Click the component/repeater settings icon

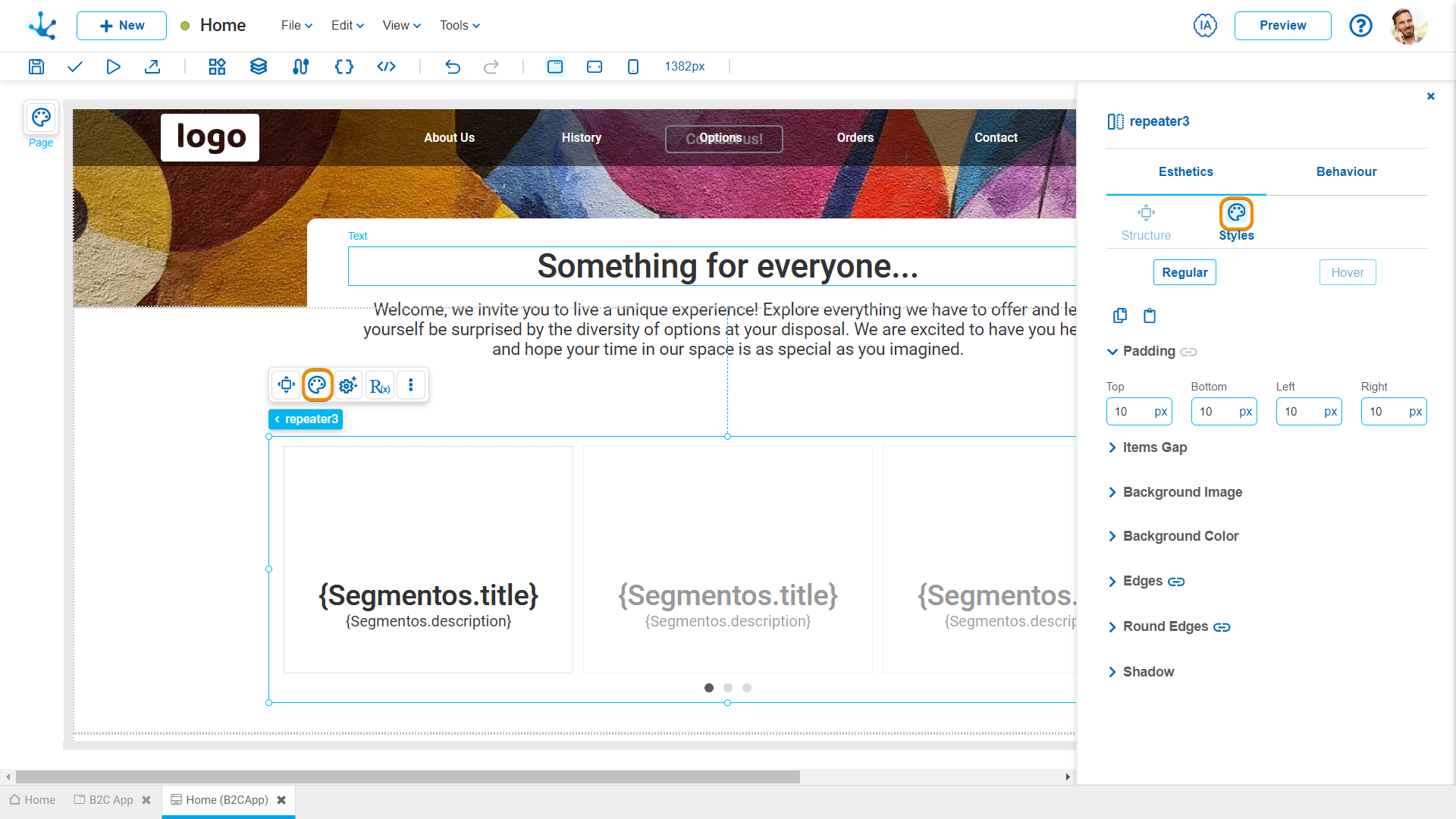click(348, 385)
